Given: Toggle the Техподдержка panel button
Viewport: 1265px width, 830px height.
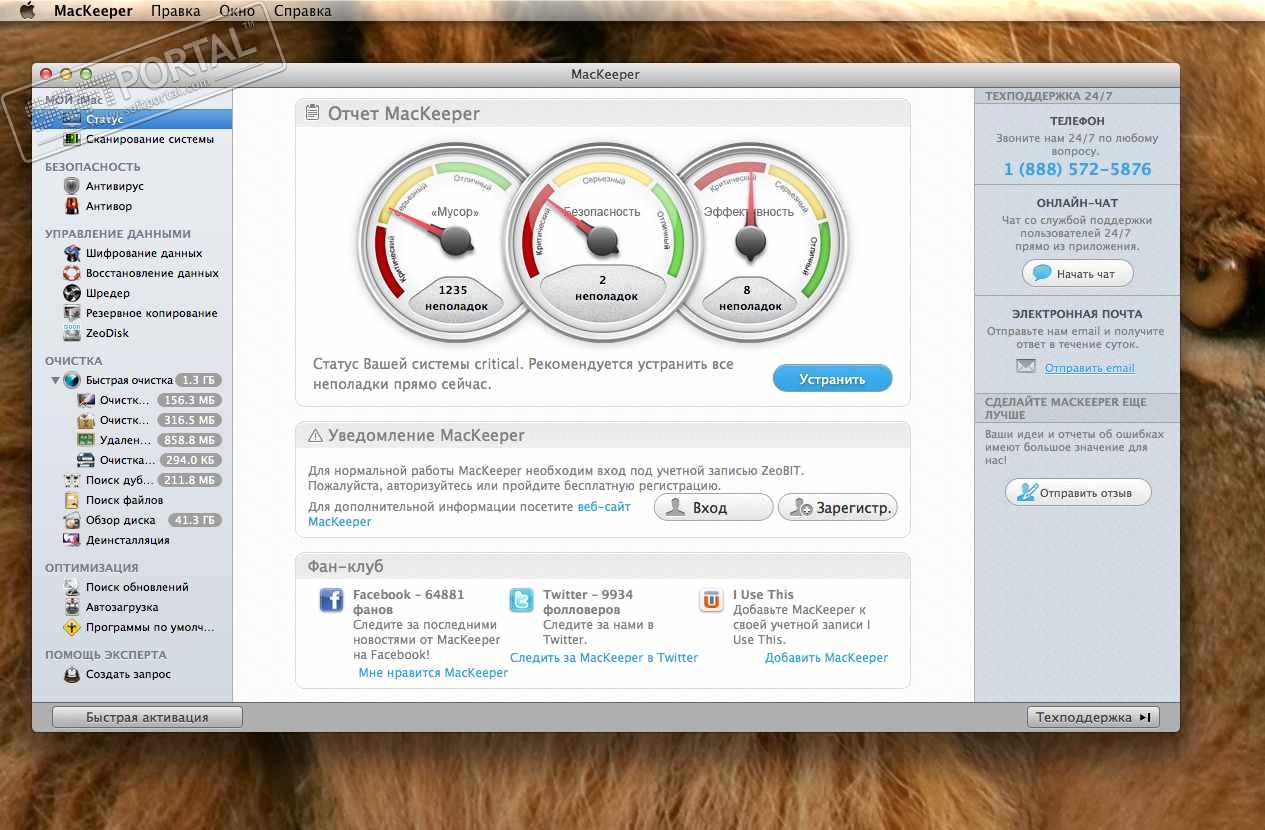Looking at the screenshot, I should click(x=1093, y=717).
